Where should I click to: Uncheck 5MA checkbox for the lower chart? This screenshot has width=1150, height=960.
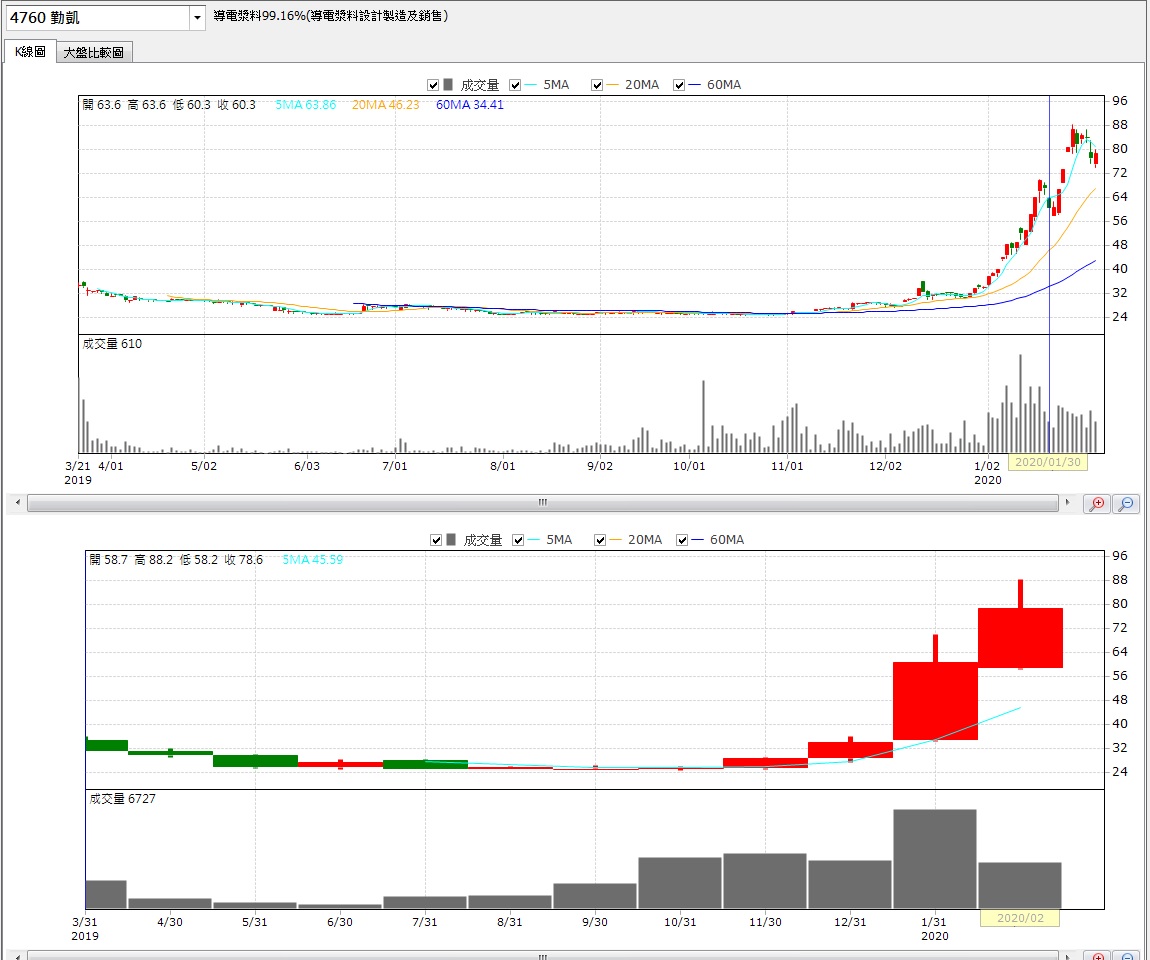click(x=518, y=540)
